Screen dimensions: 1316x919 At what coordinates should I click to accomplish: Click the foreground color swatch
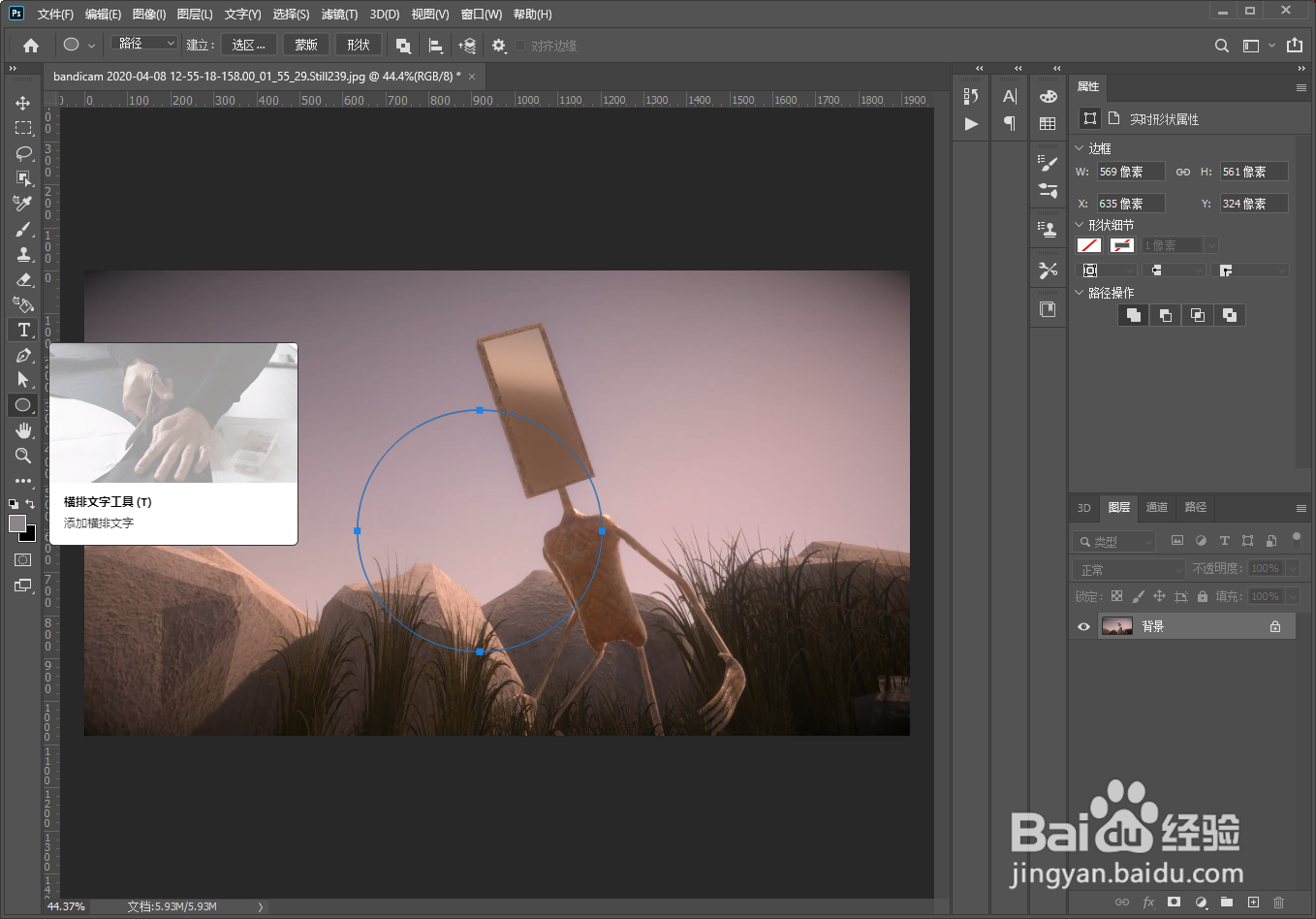click(17, 523)
